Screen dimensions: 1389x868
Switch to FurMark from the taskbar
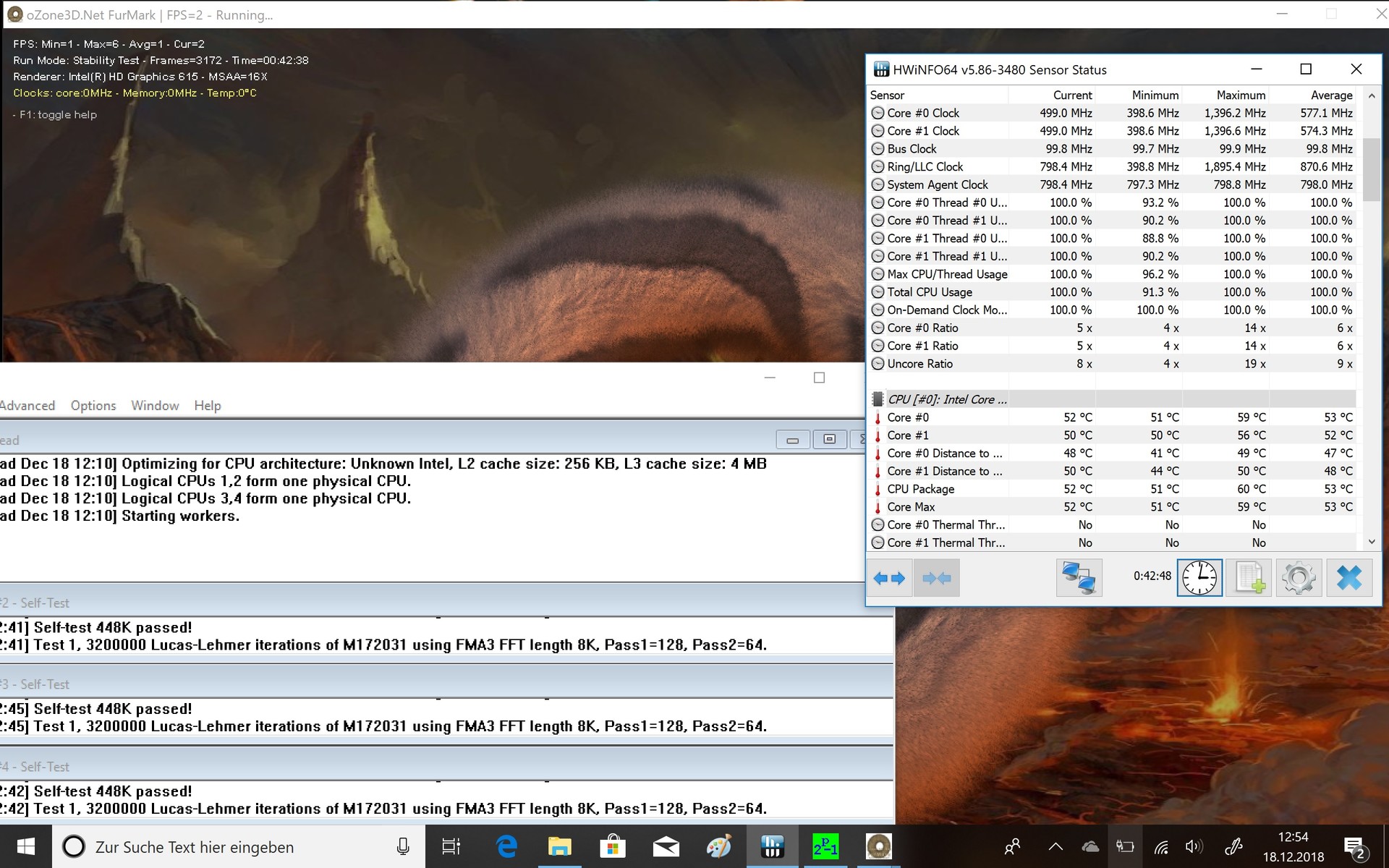tap(878, 846)
